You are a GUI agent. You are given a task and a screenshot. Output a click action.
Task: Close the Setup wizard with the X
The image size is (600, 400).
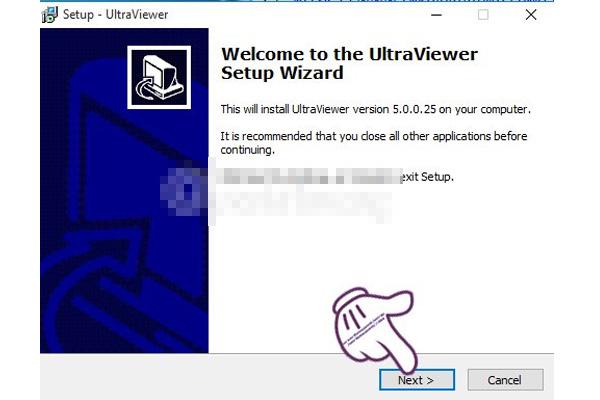(x=531, y=15)
